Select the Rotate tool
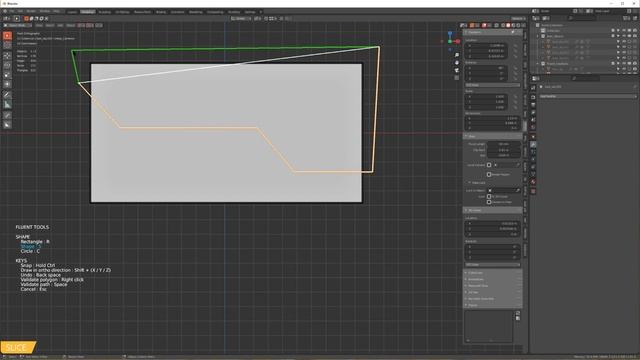 pos(7,65)
